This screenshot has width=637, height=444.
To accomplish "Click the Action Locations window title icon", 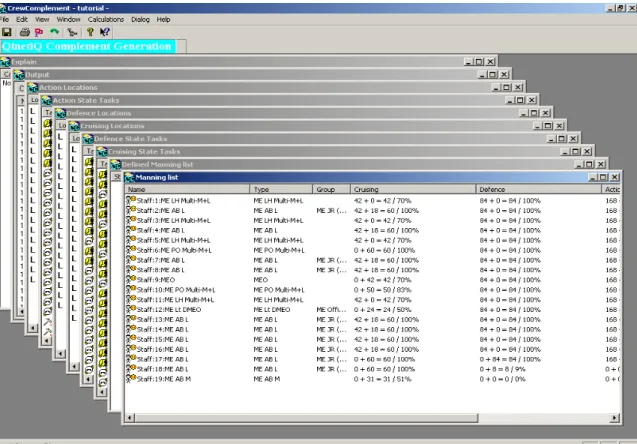I will click(x=33, y=87).
